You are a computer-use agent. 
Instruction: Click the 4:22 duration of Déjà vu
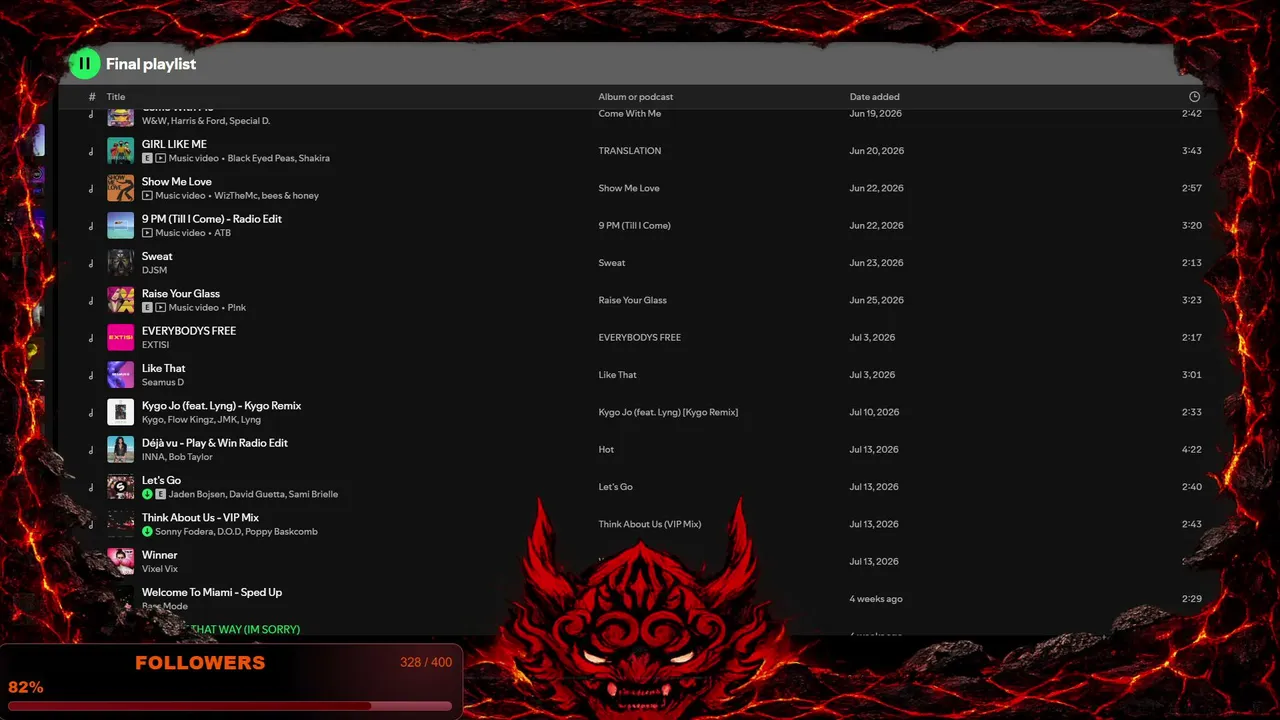(1192, 450)
